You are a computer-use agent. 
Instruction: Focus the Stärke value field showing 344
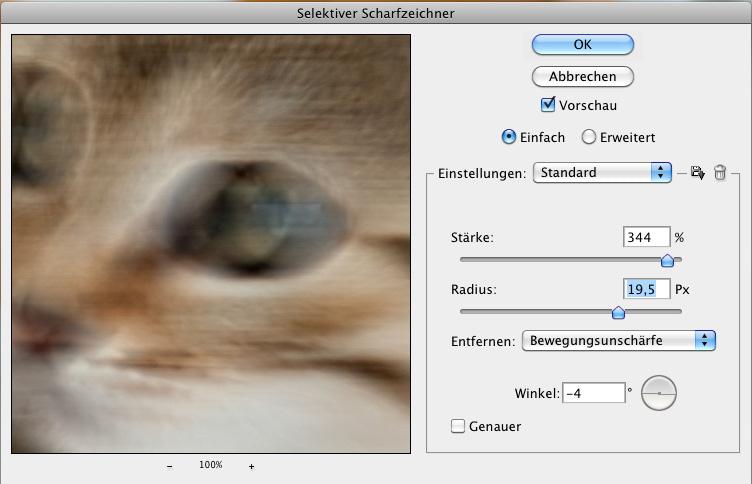pos(646,237)
